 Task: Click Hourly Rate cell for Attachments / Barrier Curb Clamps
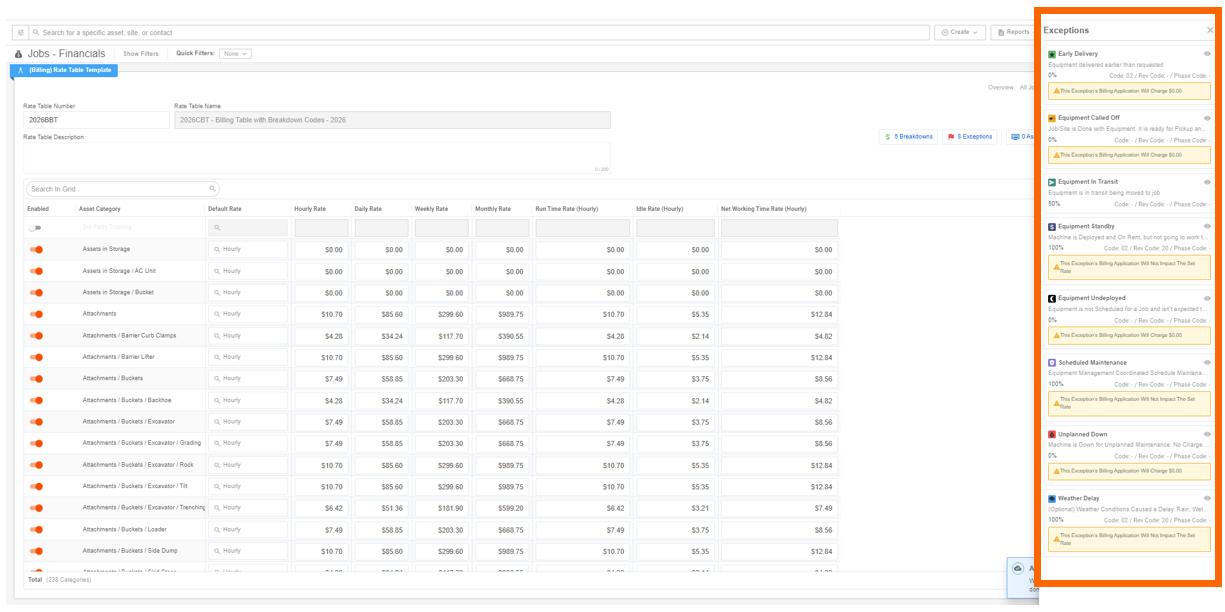tap(322, 336)
